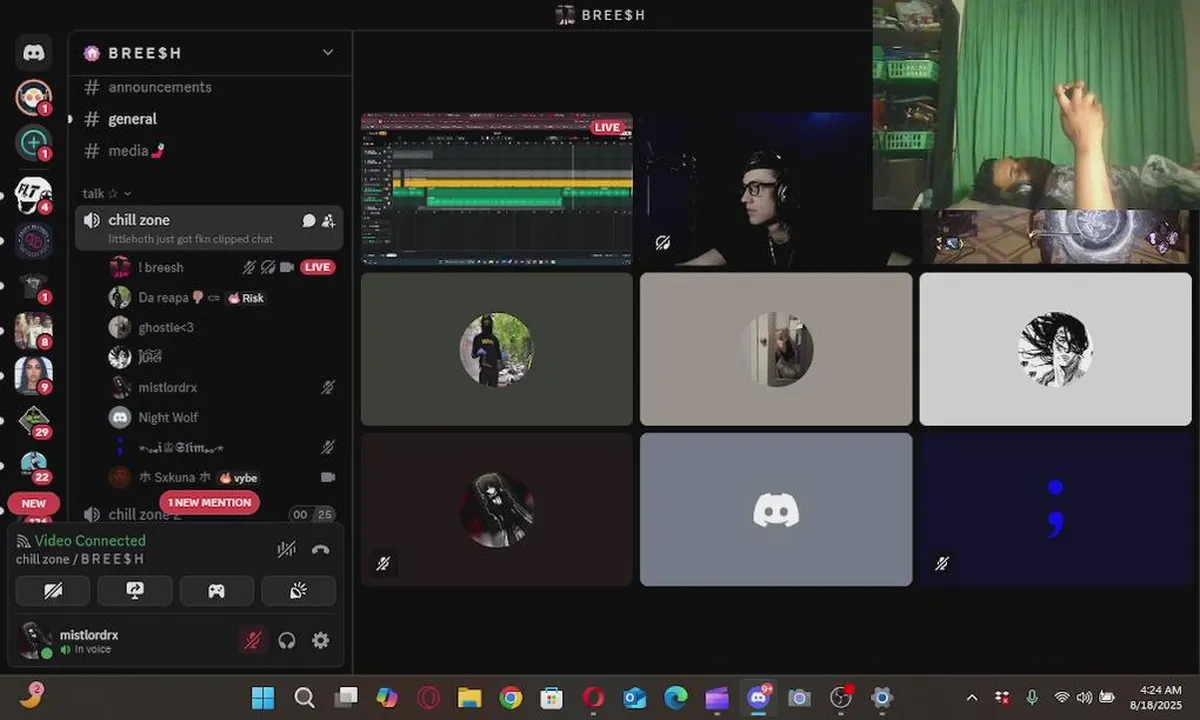Screen dimensions: 1200x720
Task: Open the server icon with 4 notifications
Action: tap(34, 193)
